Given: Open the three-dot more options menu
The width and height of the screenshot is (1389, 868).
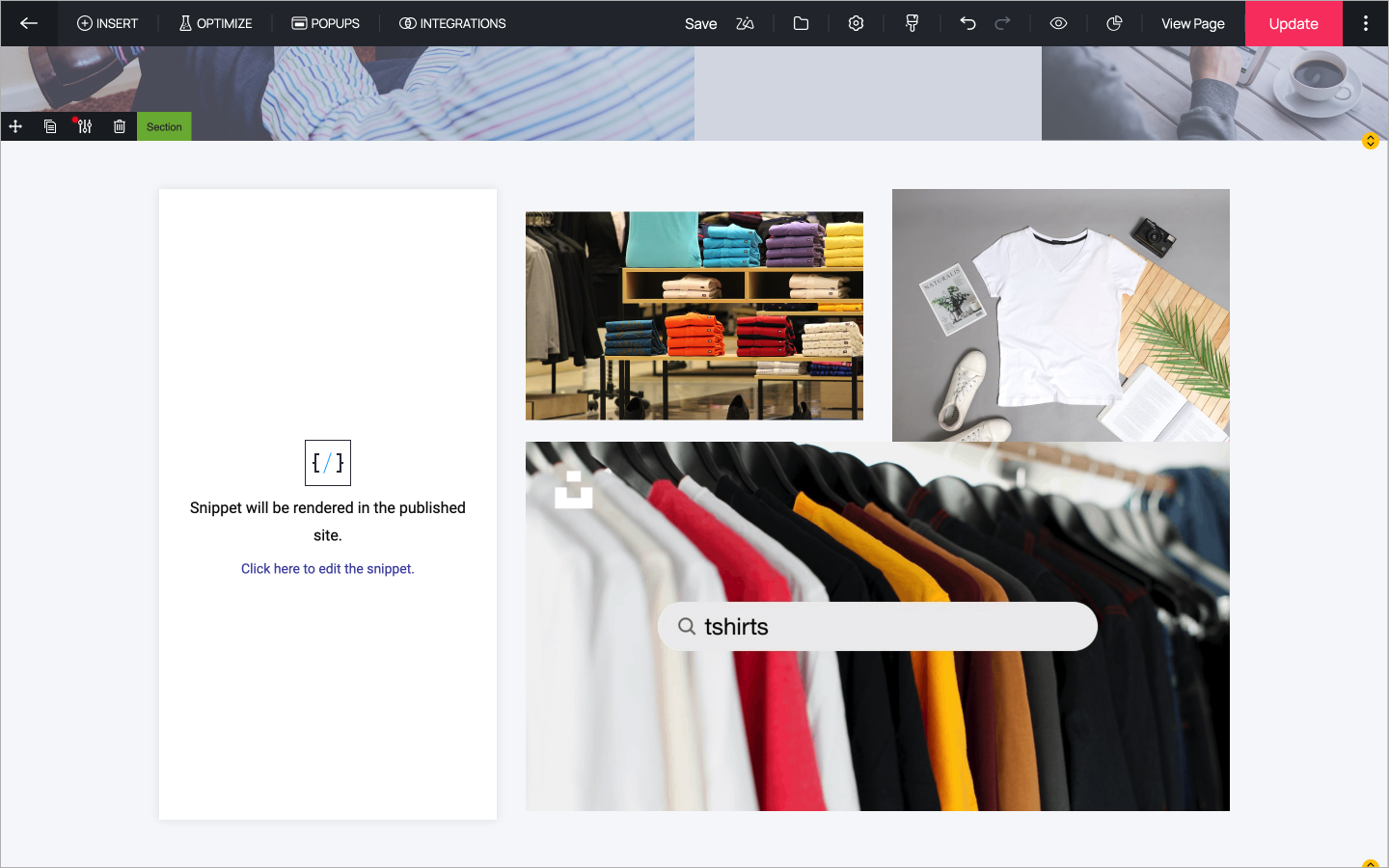Looking at the screenshot, I should pos(1366,23).
